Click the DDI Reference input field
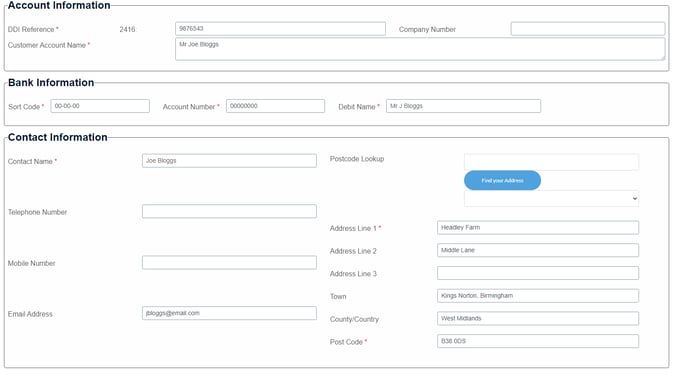This screenshot has width=688, height=386. (280, 29)
